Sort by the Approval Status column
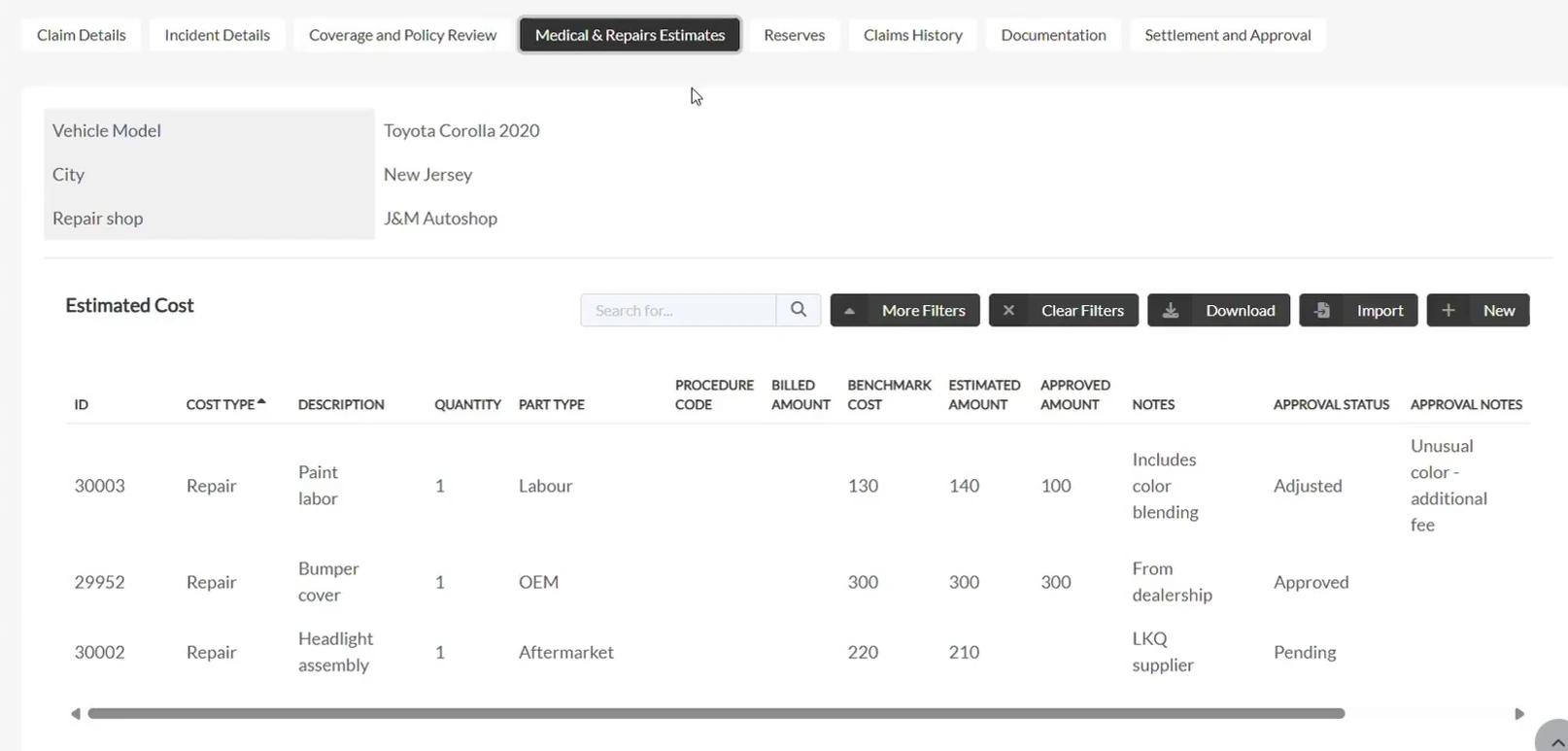Screen dimensions: 1568x751 (1331, 404)
